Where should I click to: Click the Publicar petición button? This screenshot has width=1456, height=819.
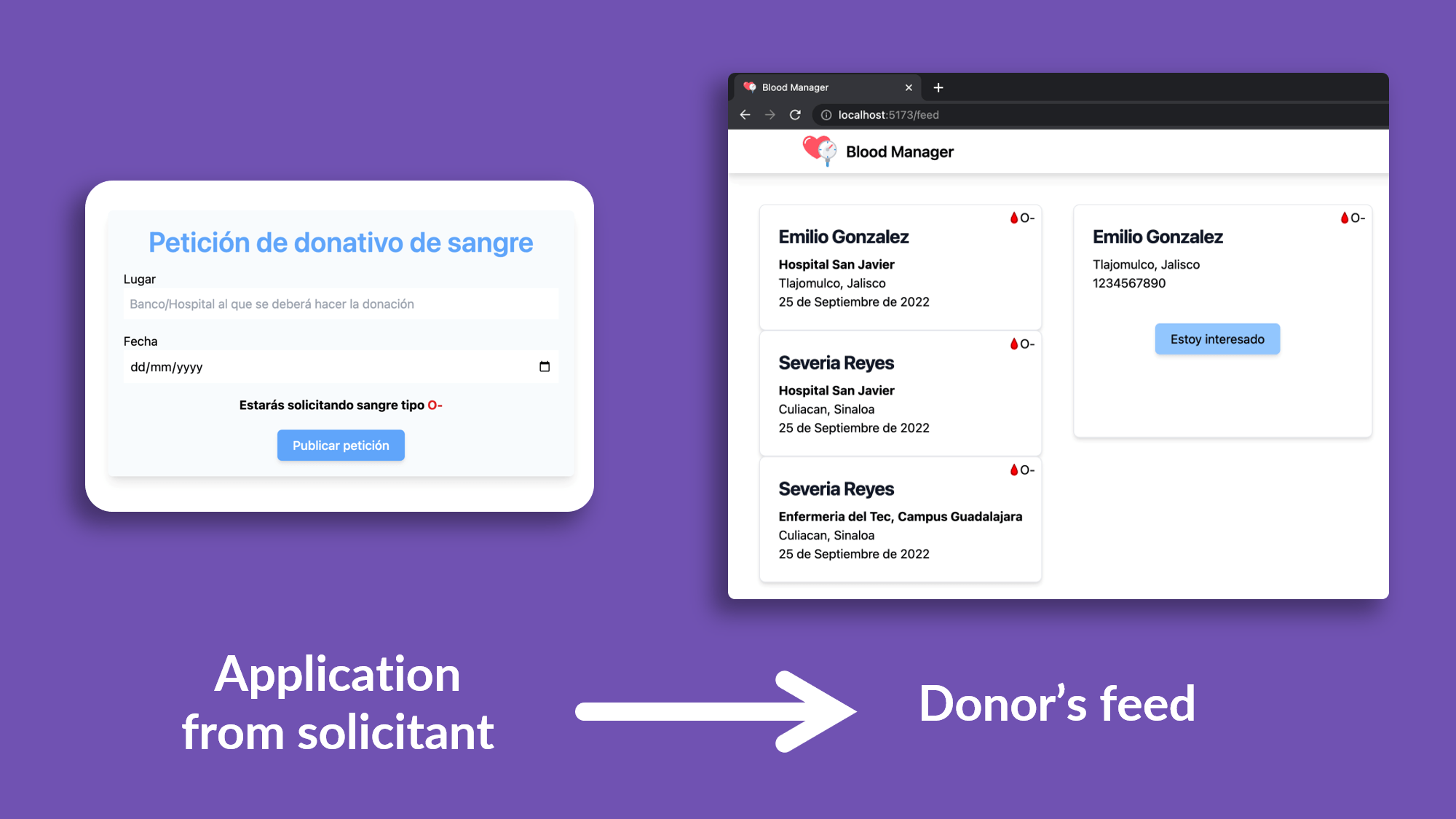click(340, 445)
